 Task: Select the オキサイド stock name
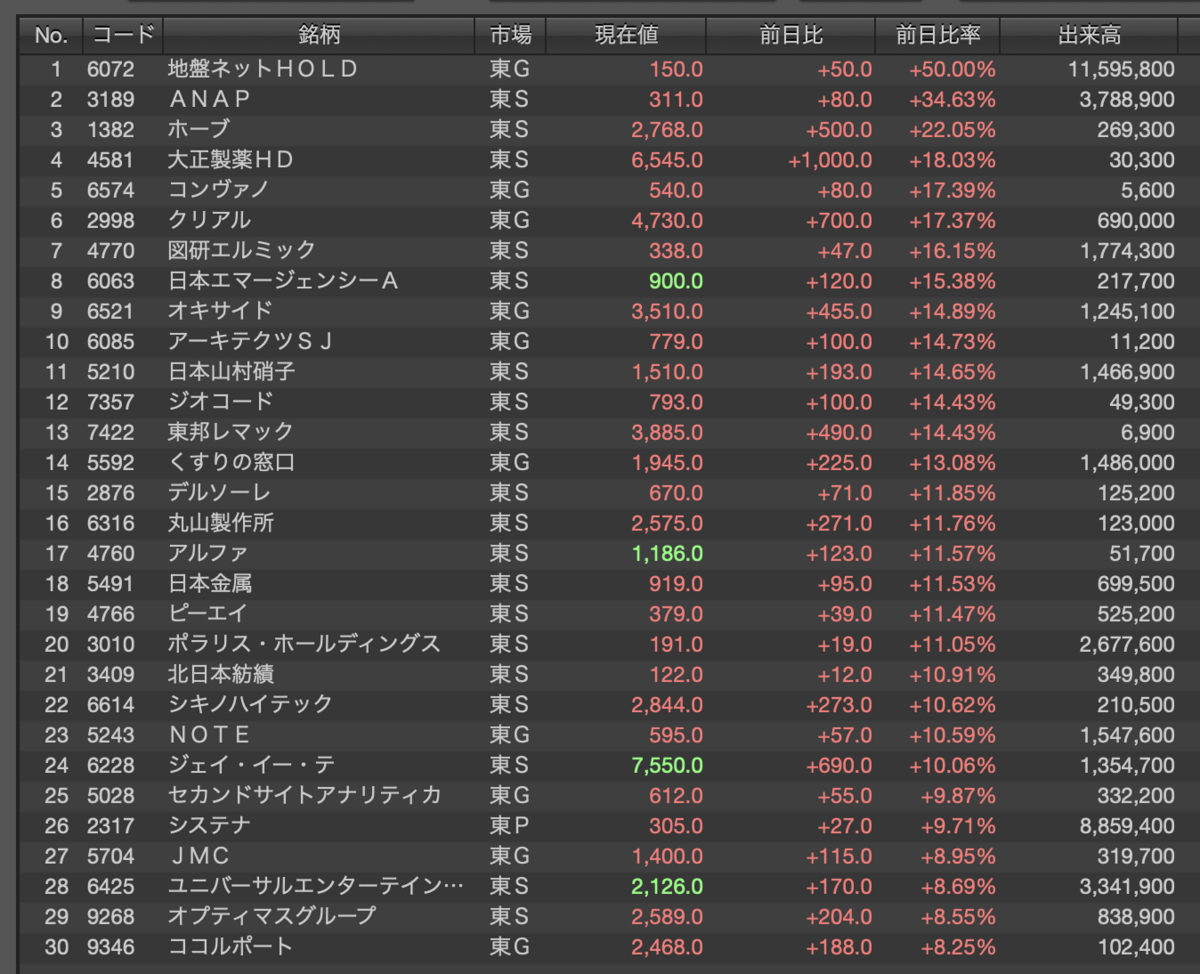220,311
